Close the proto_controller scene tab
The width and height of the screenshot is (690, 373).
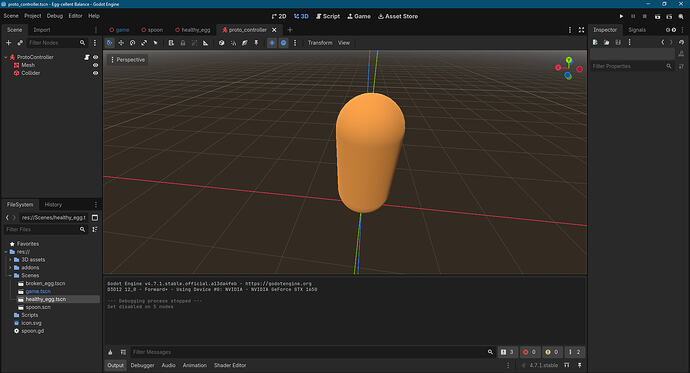click(x=274, y=30)
